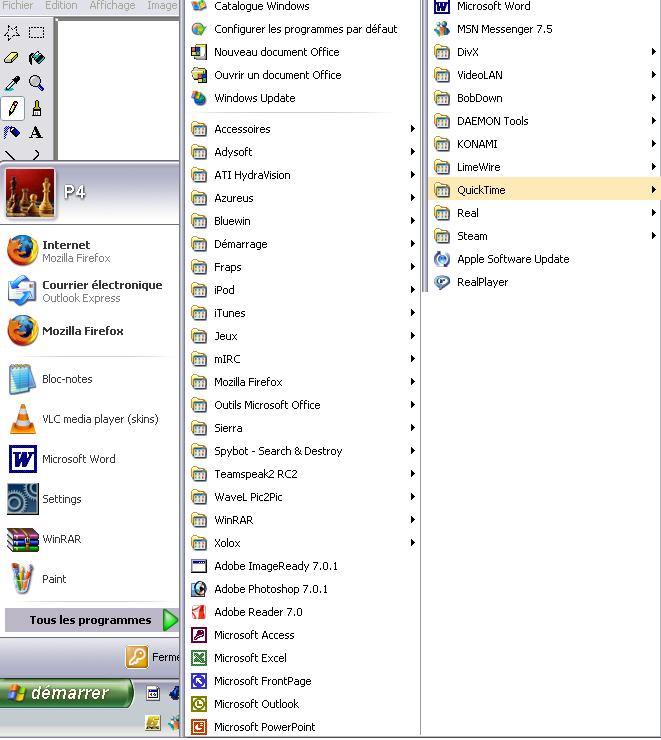The image size is (661, 740).
Task: Expand the Accessoires folder submenu
Action: point(302,129)
